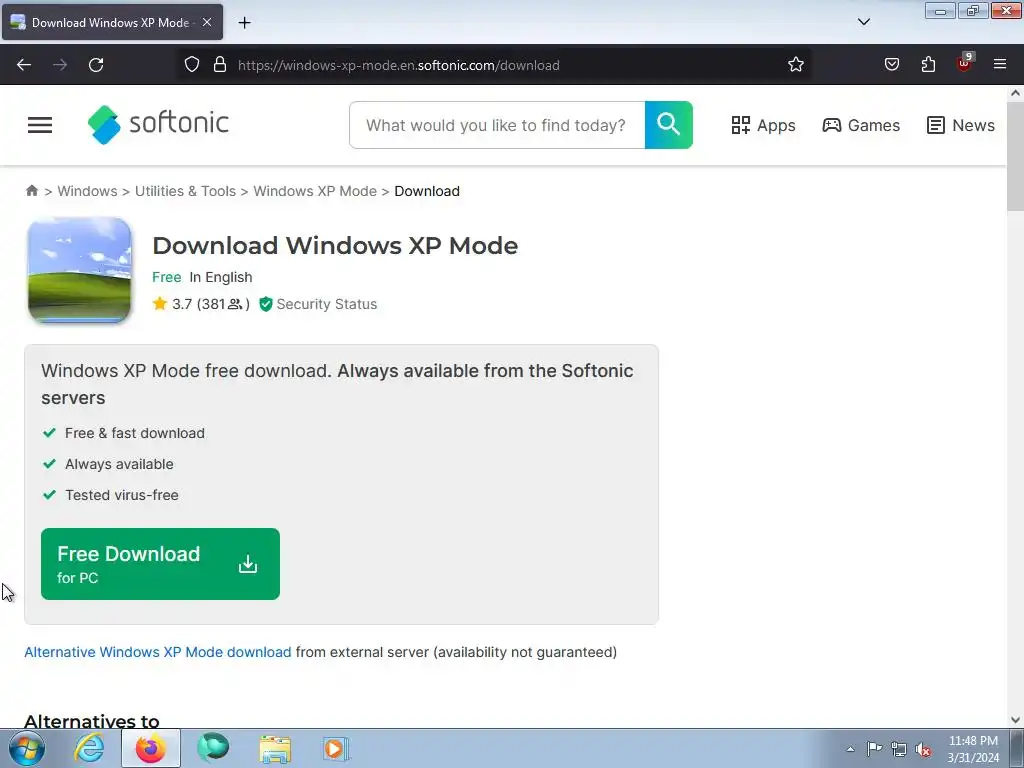Bookmark this page with the star
The image size is (1024, 768).
pyautogui.click(x=795, y=65)
